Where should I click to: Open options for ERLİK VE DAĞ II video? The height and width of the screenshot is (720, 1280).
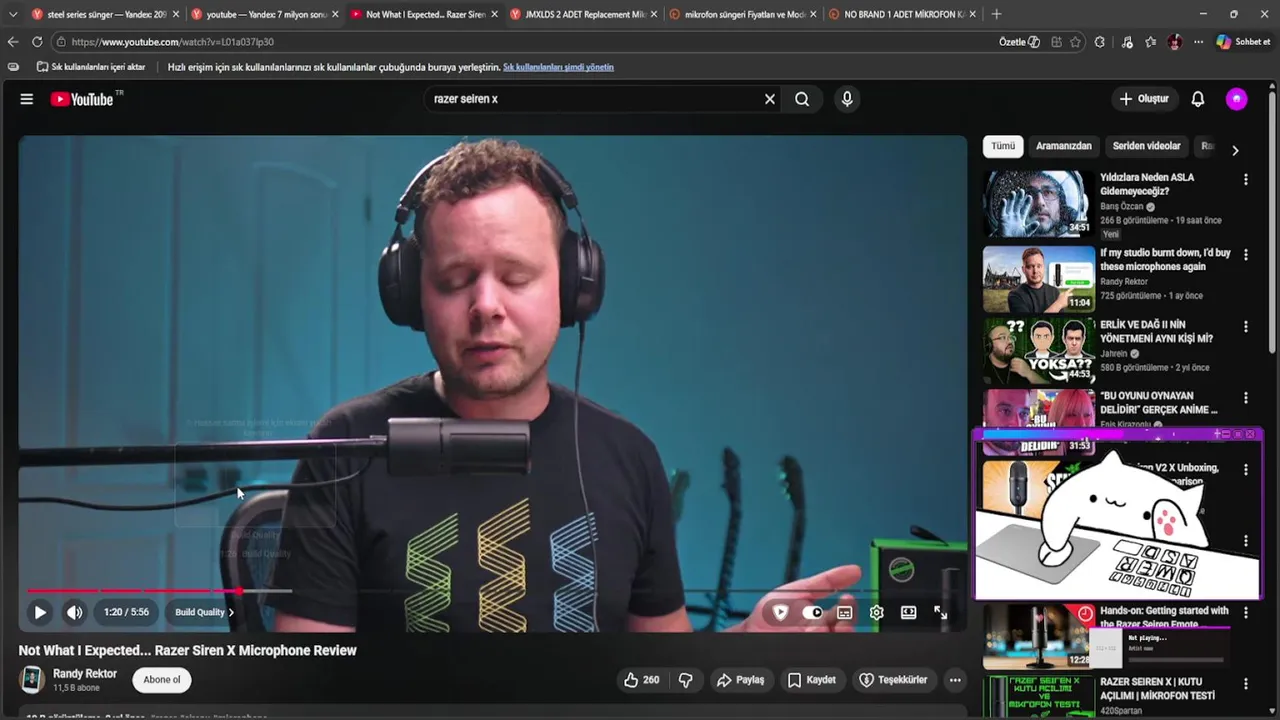pyautogui.click(x=1246, y=327)
